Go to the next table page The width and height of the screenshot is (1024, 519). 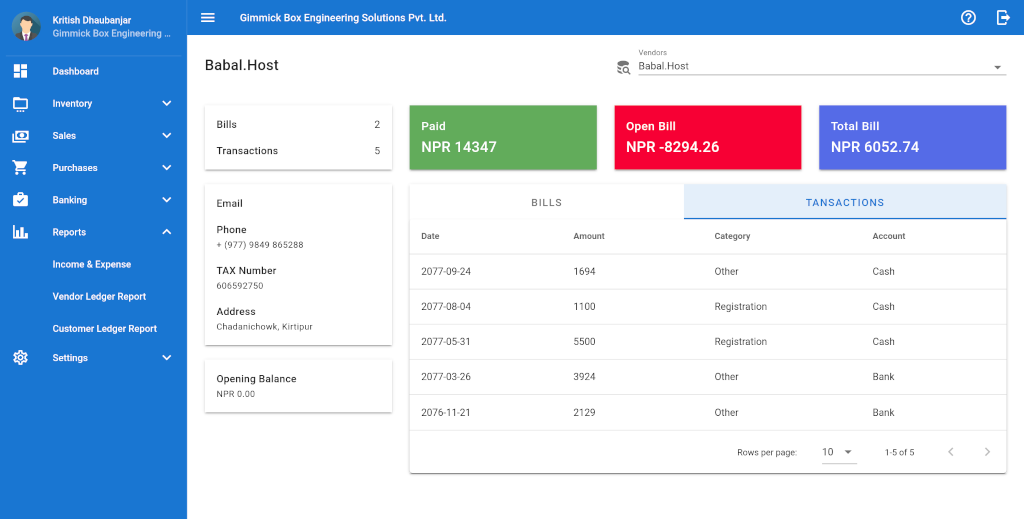click(987, 452)
